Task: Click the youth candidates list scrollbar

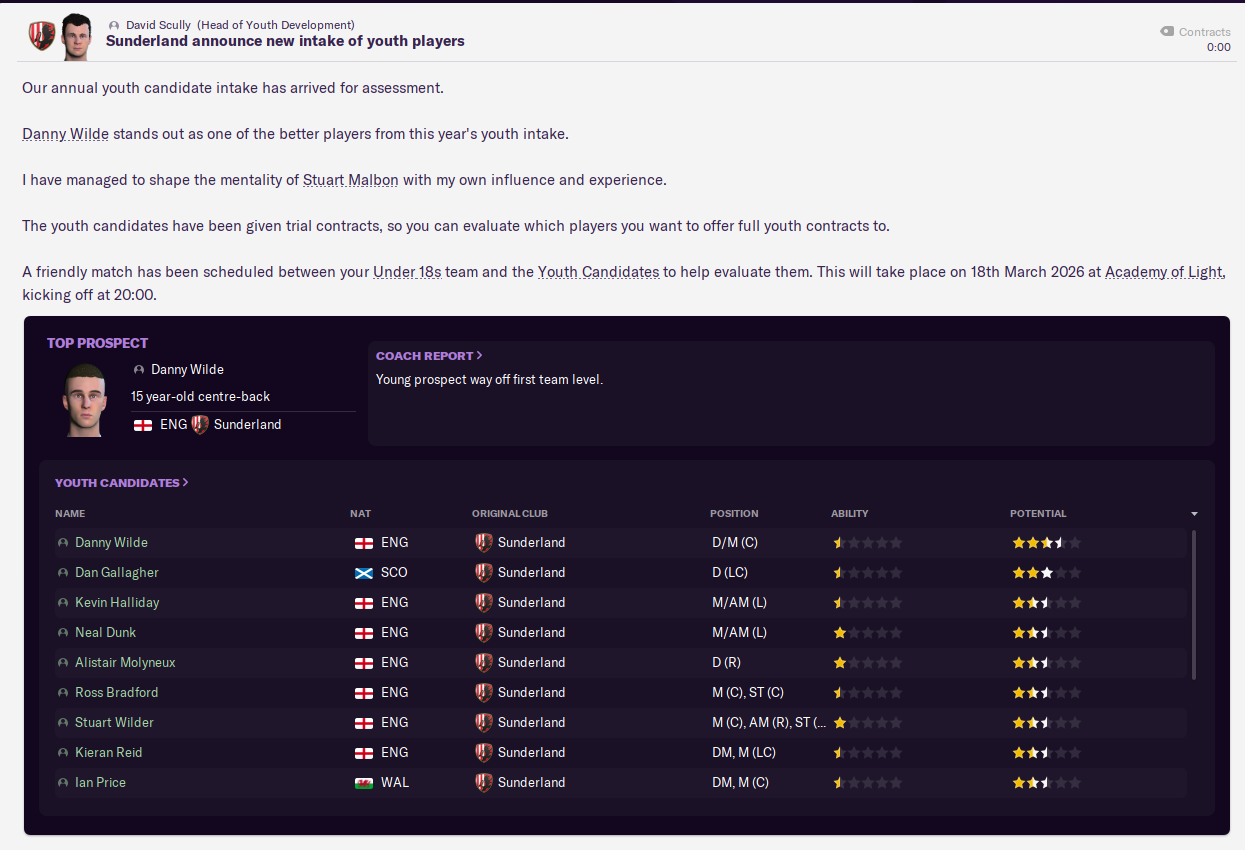Action: (1194, 605)
